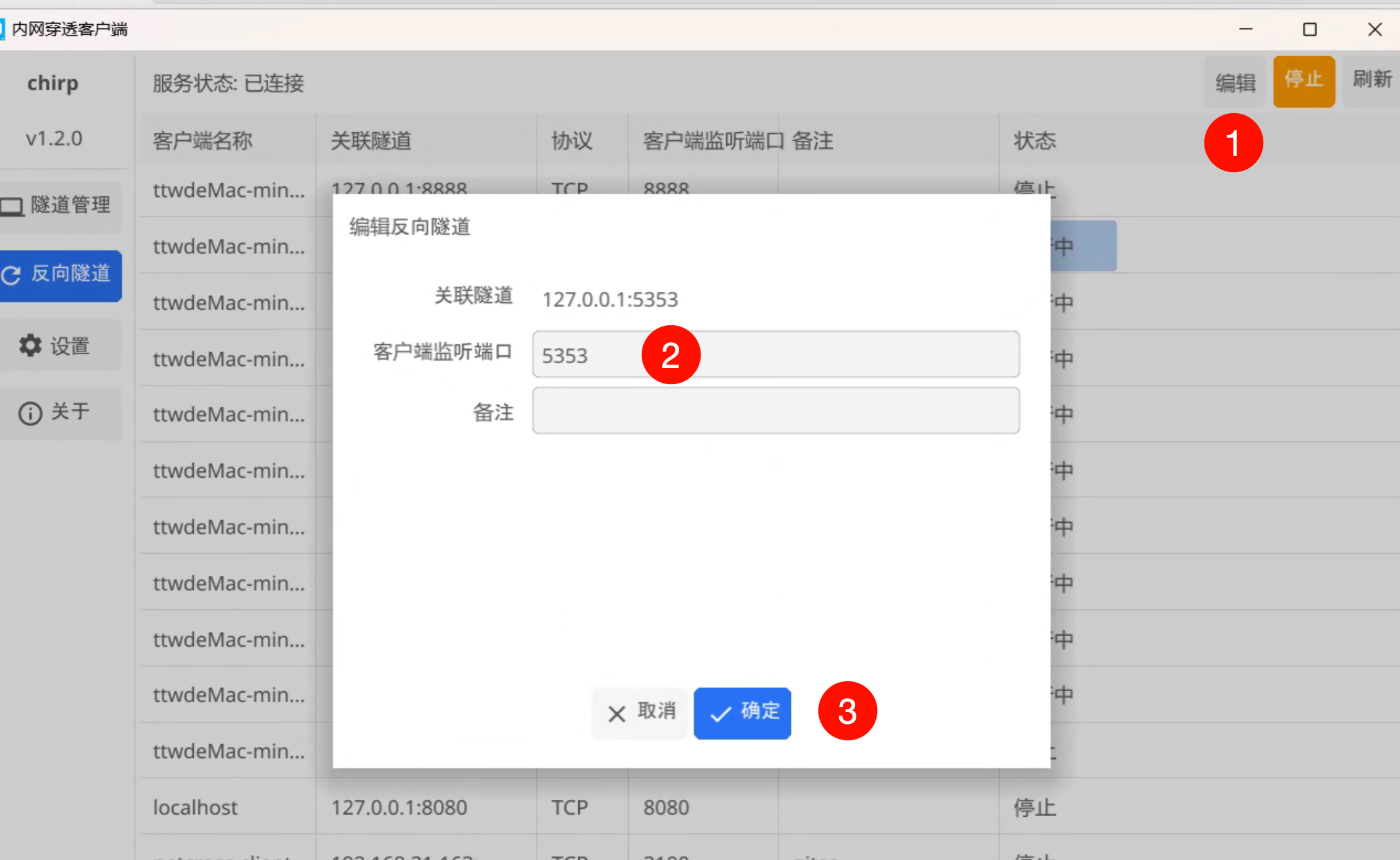This screenshot has height=860, width=1400.
Task: Select the localhost row in table
Action: pyautogui.click(x=195, y=807)
